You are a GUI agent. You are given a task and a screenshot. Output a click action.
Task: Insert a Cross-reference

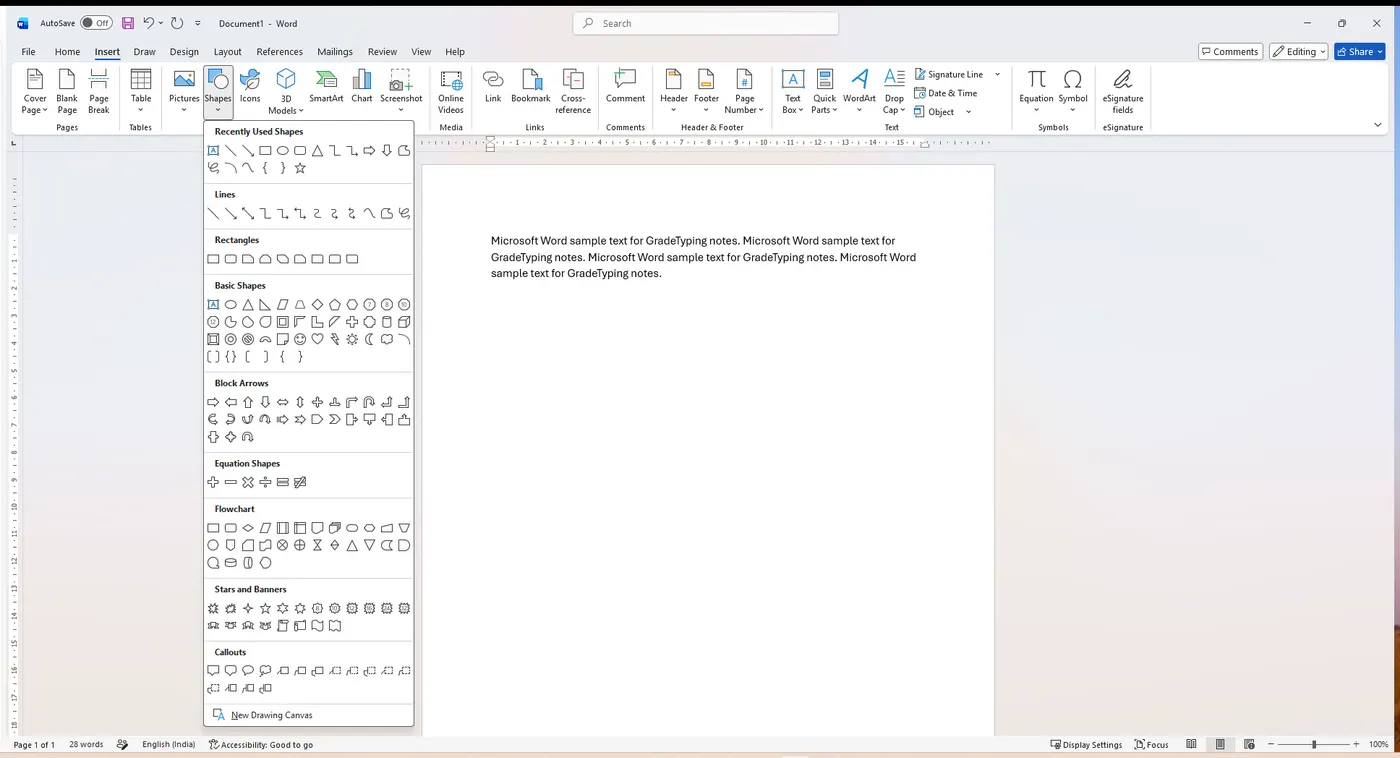pos(573,92)
